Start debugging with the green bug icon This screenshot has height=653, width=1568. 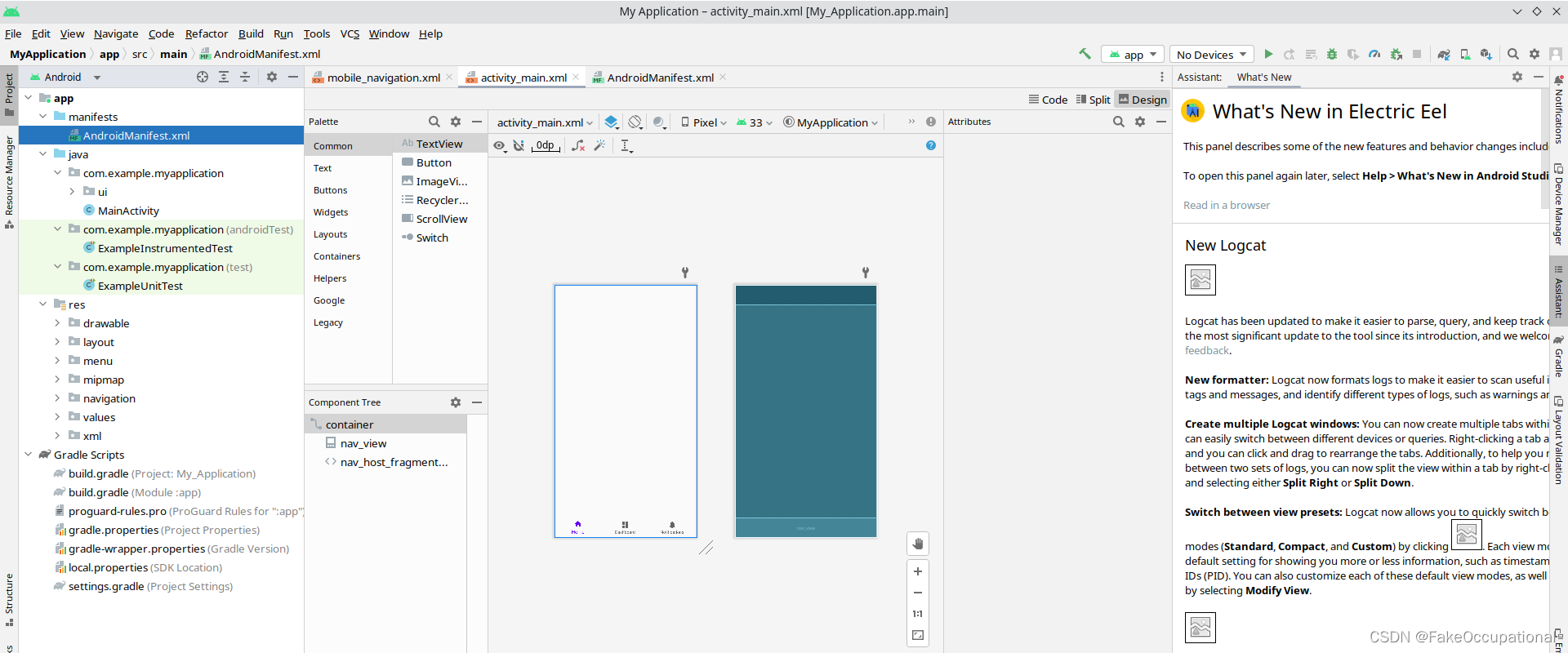(1332, 54)
